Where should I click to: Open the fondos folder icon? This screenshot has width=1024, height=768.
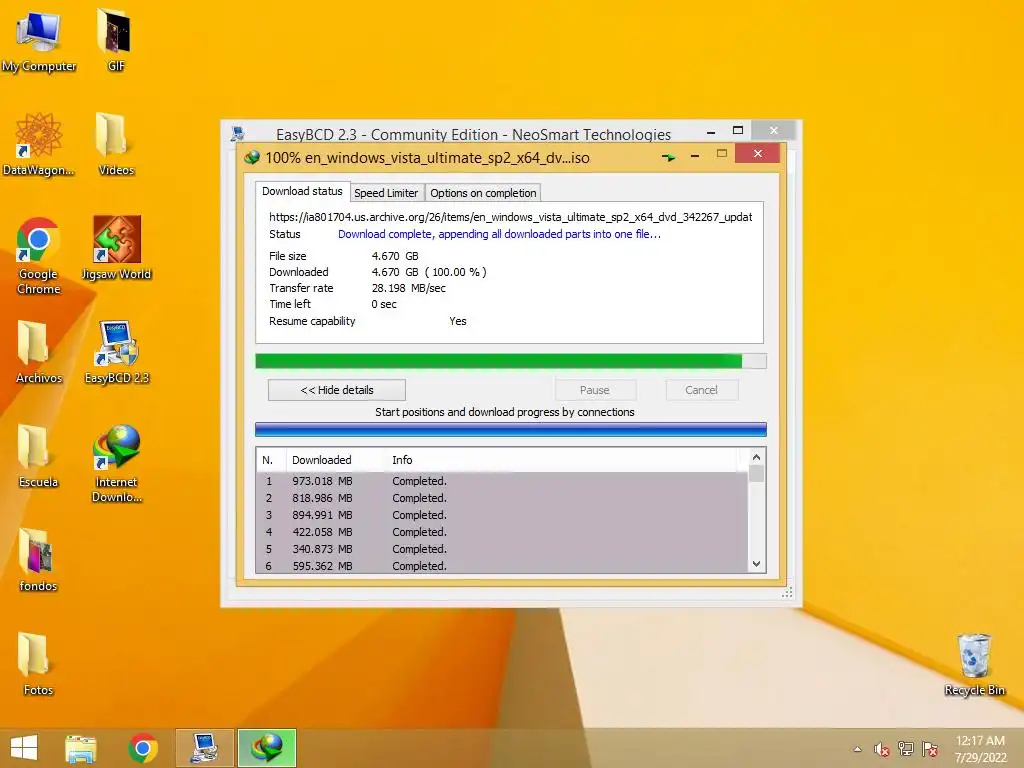pos(39,560)
